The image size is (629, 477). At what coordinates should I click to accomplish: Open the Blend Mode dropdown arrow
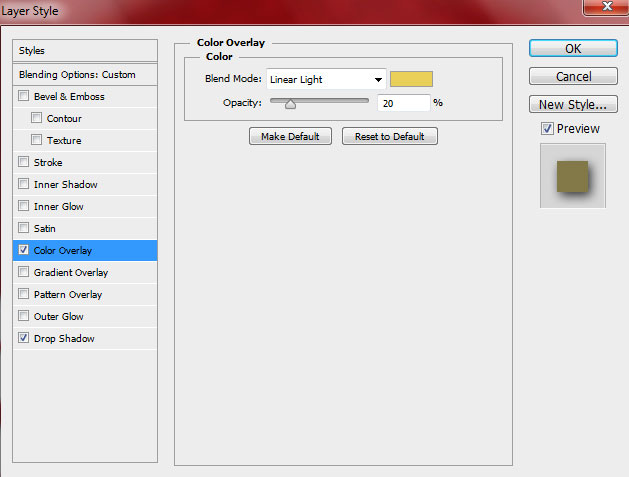(378, 79)
